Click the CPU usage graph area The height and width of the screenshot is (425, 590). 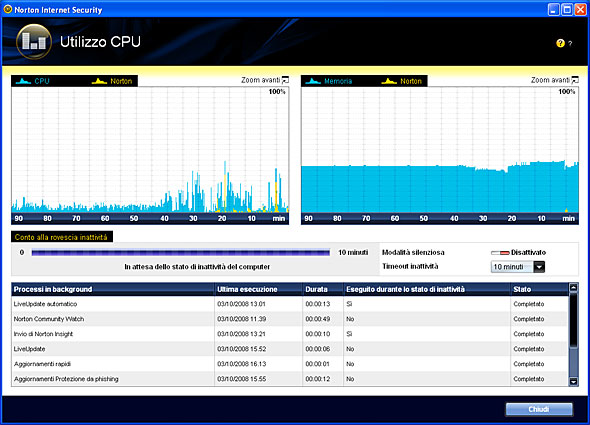pos(150,150)
